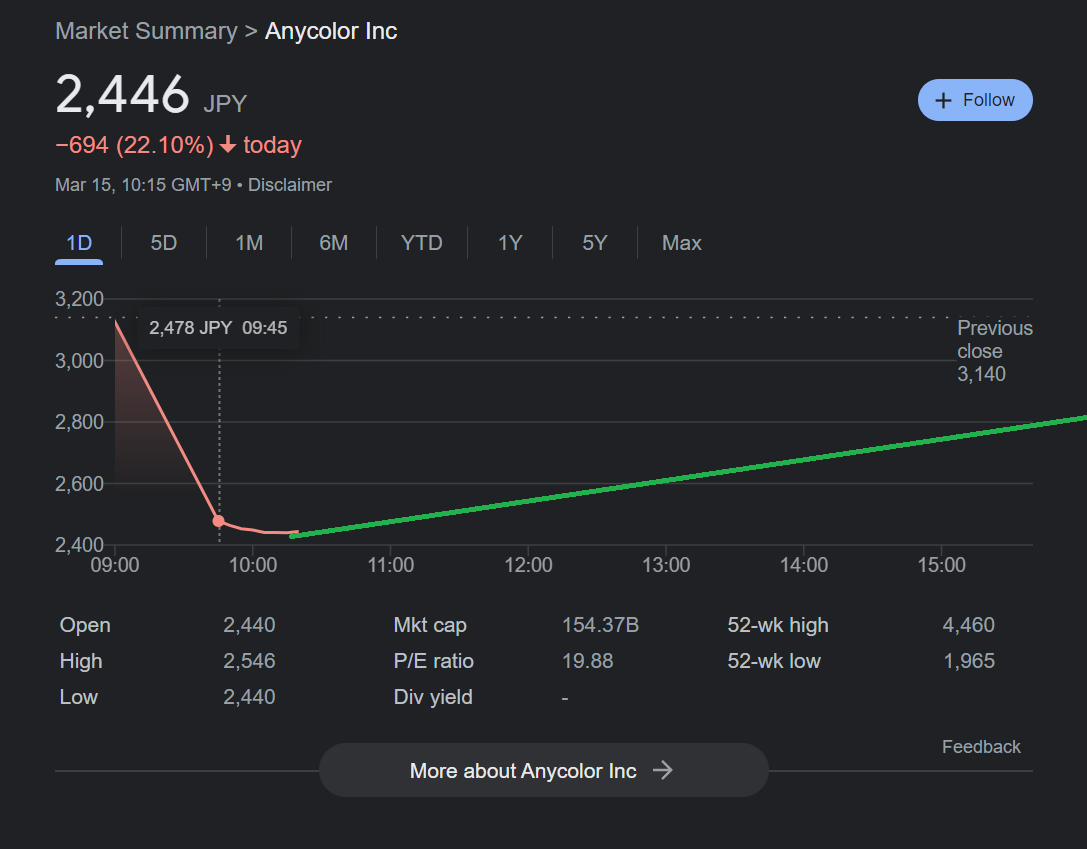Select the 1D time range tab
1087x849 pixels.
[79, 243]
